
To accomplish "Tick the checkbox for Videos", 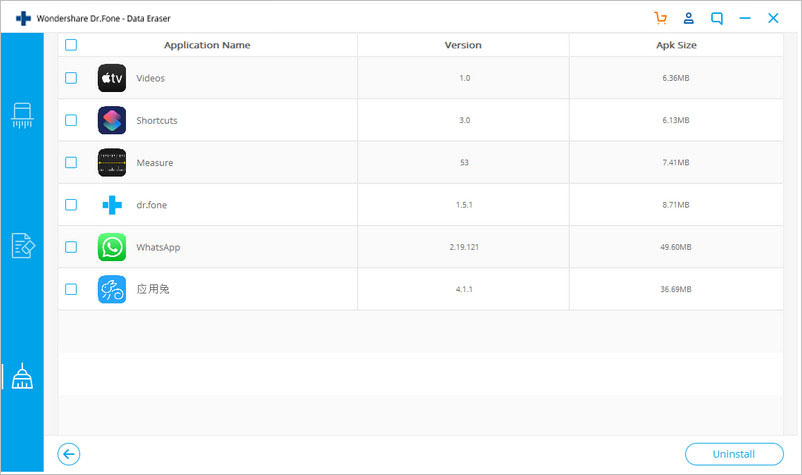I will [x=71, y=78].
